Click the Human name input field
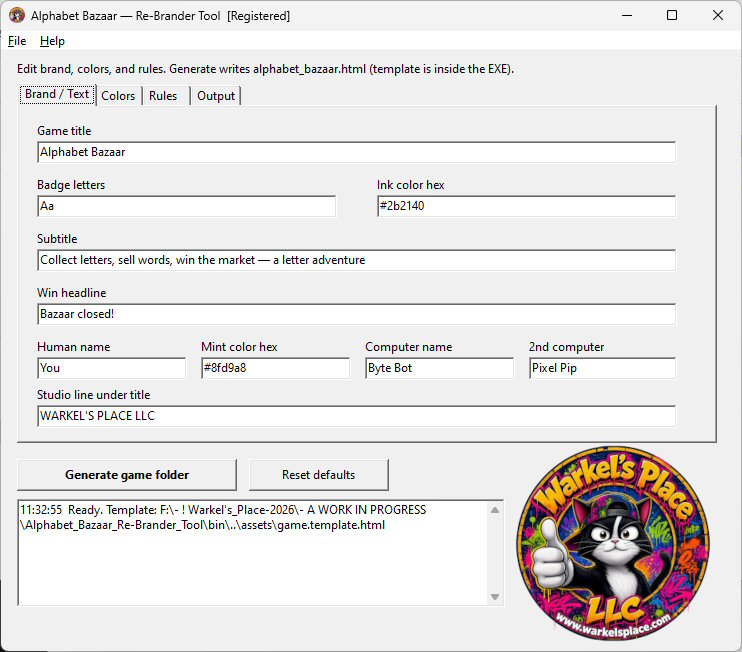This screenshot has width=742, height=652. [x=111, y=368]
